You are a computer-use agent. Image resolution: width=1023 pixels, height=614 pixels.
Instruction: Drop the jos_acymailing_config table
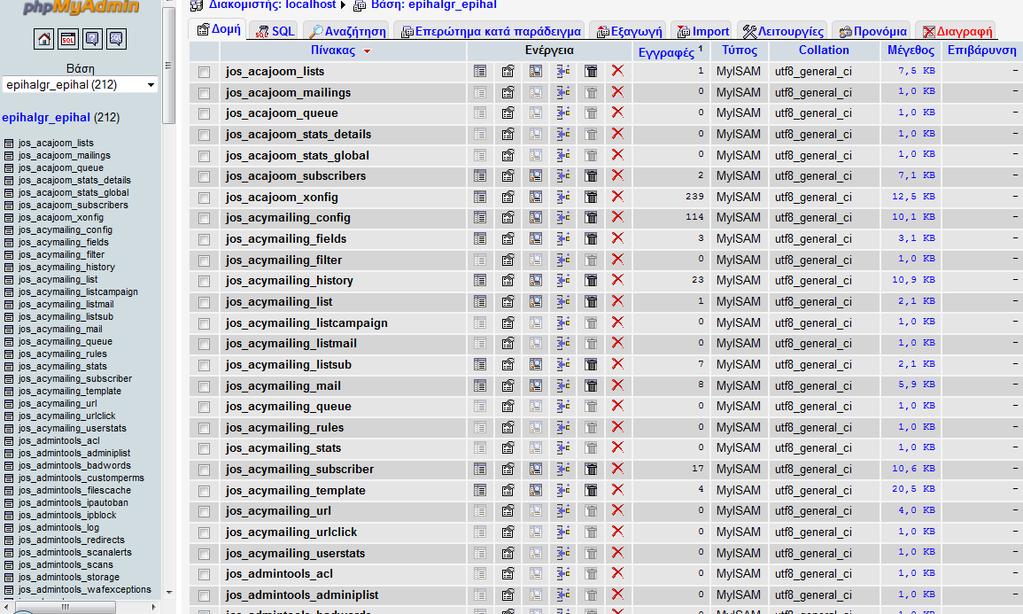617,217
